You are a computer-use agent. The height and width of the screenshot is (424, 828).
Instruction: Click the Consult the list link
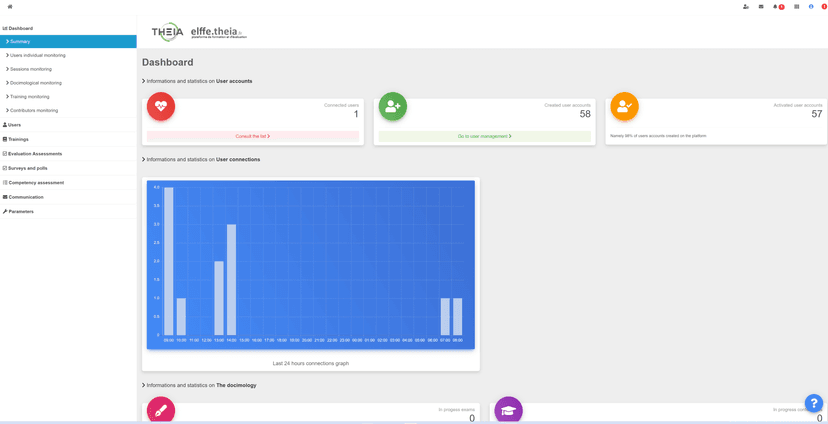pyautogui.click(x=253, y=136)
